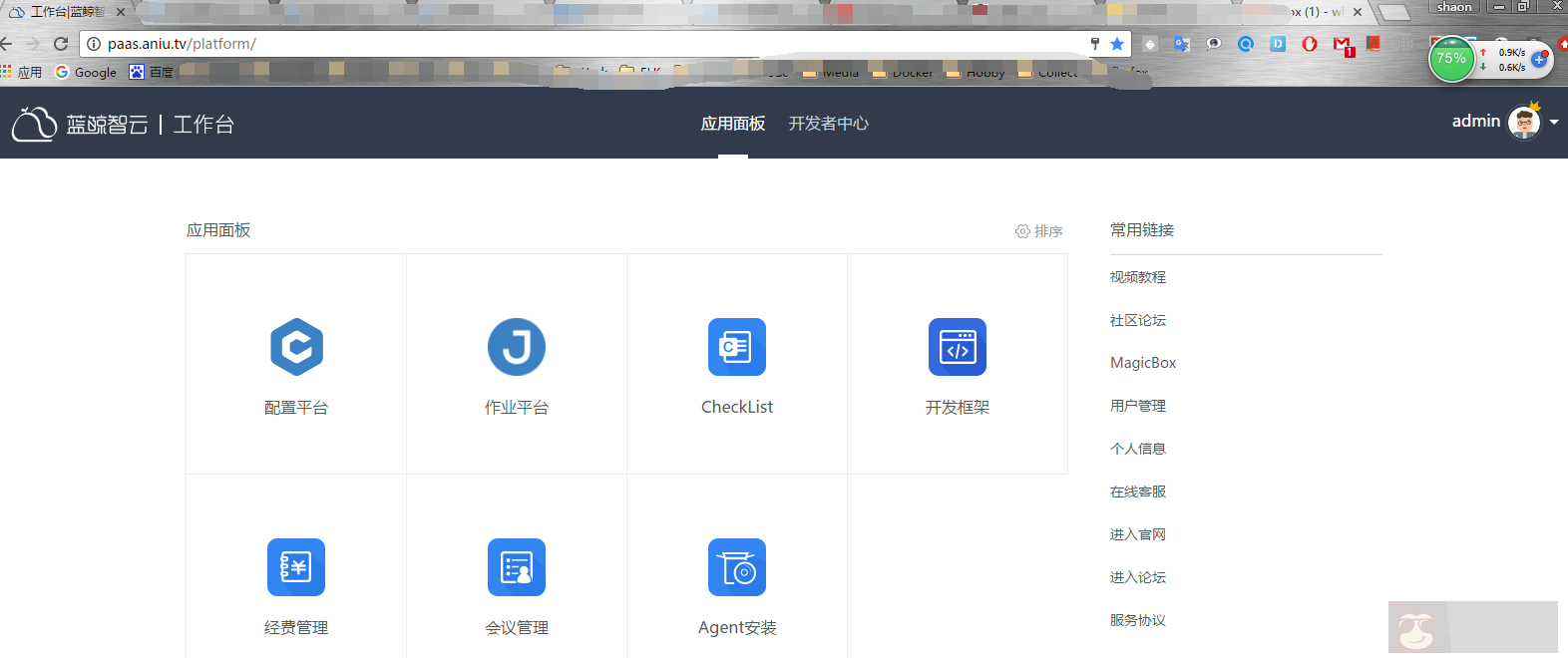Image resolution: width=1568 pixels, height=658 pixels.
Task: Open the Opera extension icon
Action: [x=1310, y=44]
